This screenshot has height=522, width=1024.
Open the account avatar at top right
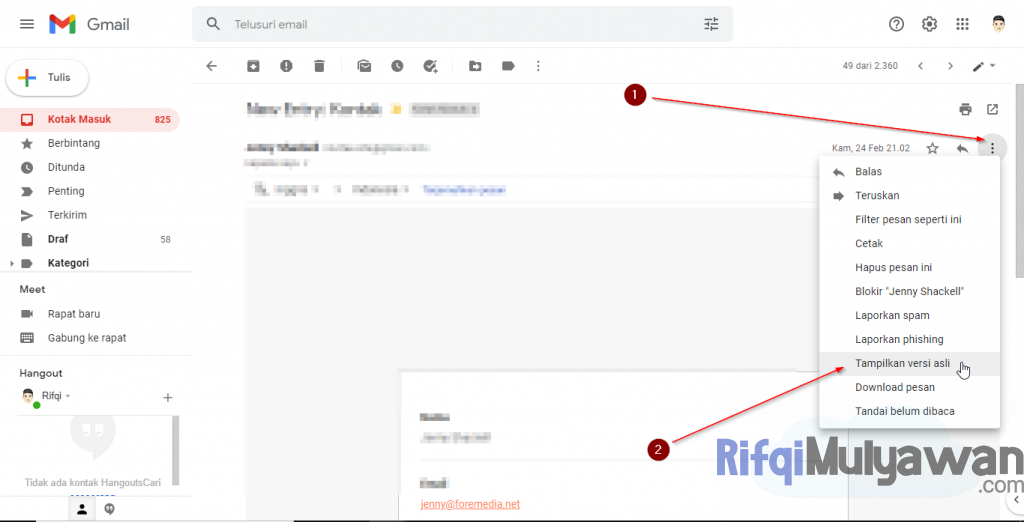coord(998,24)
